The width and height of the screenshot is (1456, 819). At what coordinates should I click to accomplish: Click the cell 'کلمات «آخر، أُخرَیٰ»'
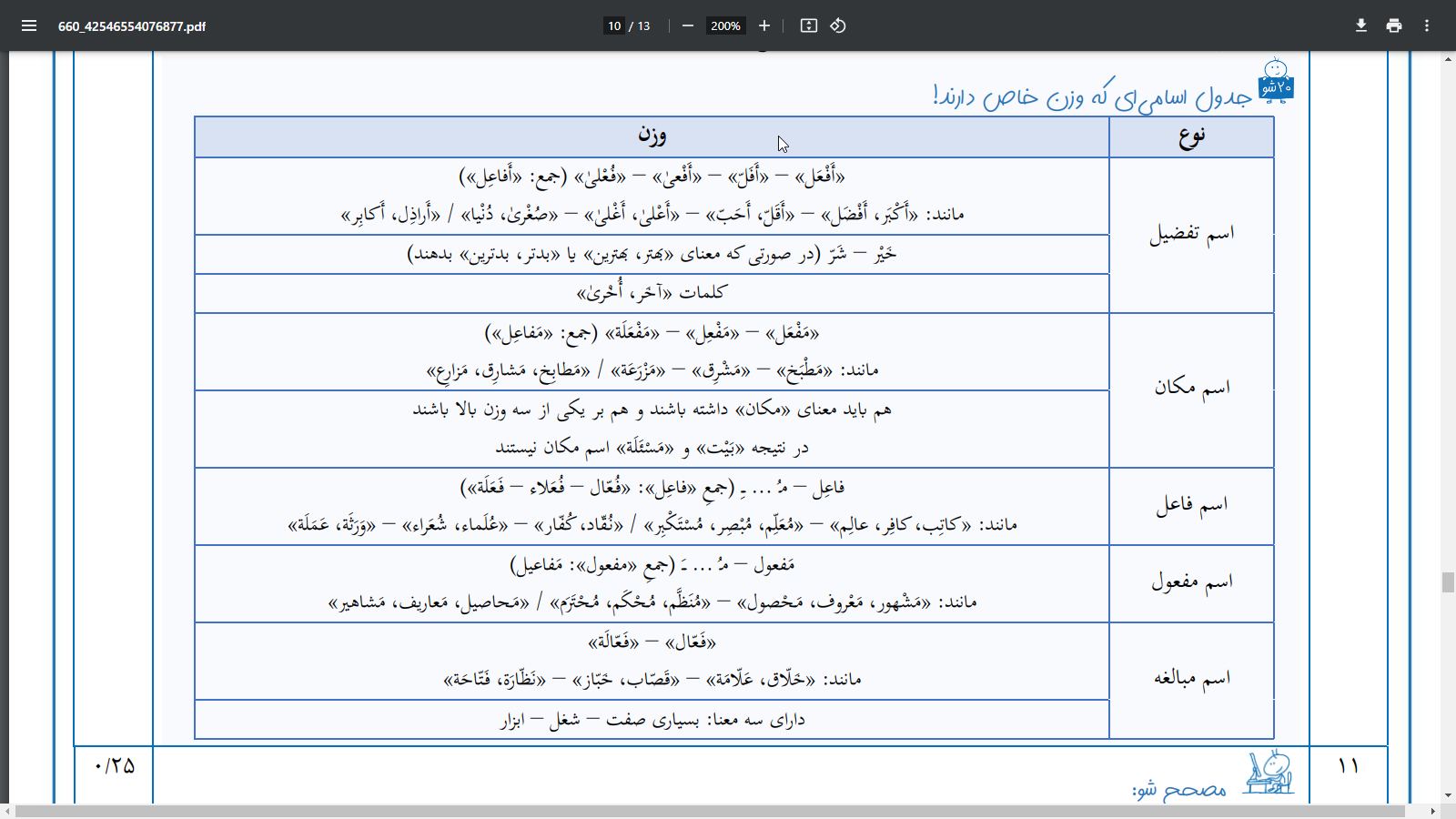point(652,293)
